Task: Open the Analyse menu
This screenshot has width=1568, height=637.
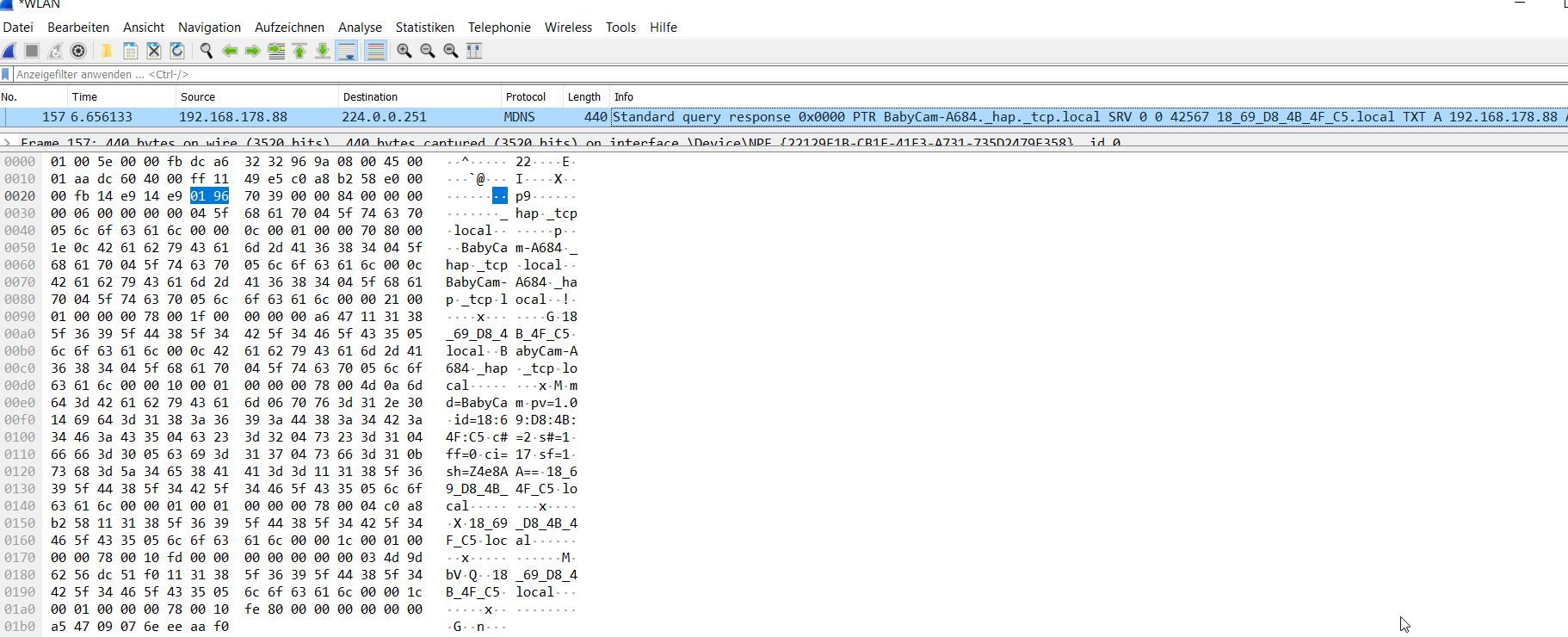Action: (360, 28)
